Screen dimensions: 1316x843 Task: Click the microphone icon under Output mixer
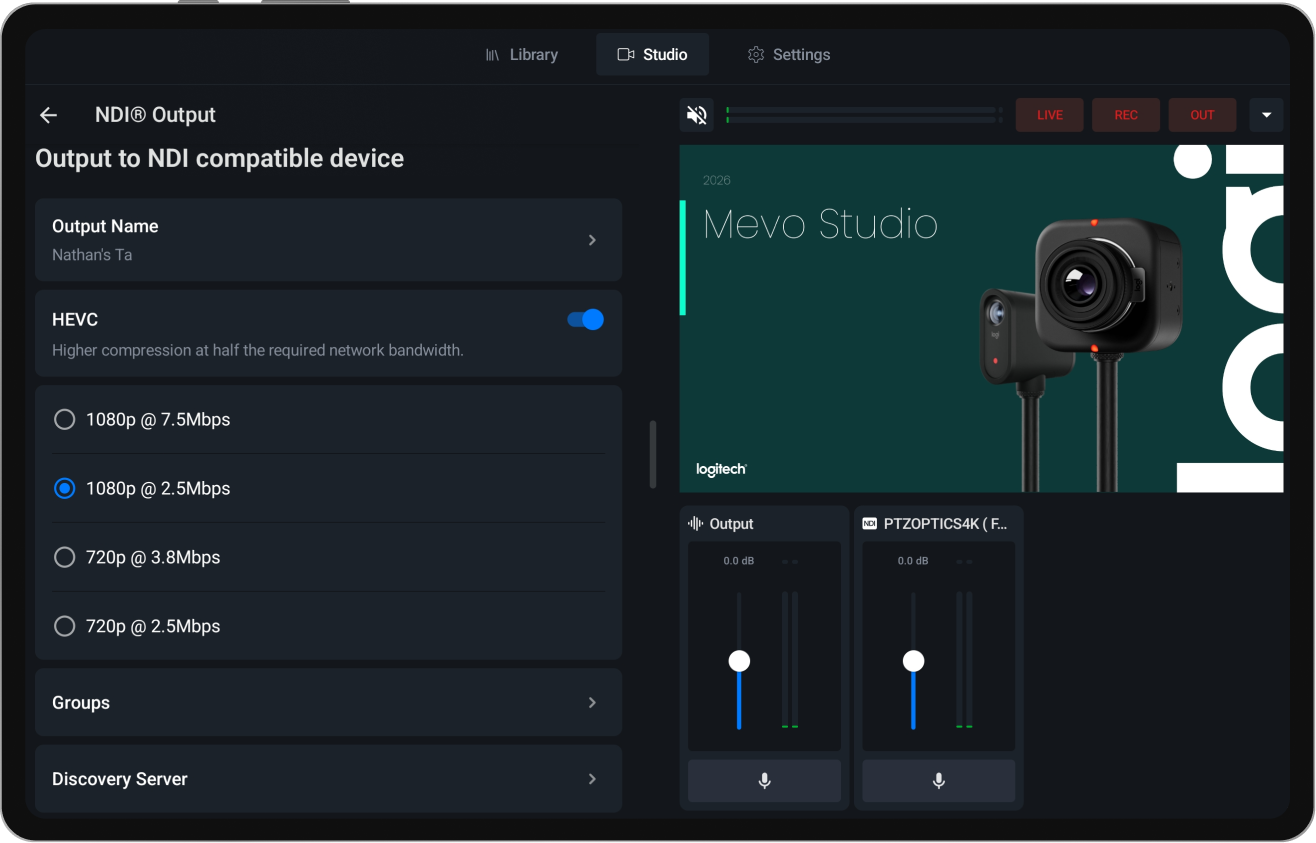click(x=764, y=781)
